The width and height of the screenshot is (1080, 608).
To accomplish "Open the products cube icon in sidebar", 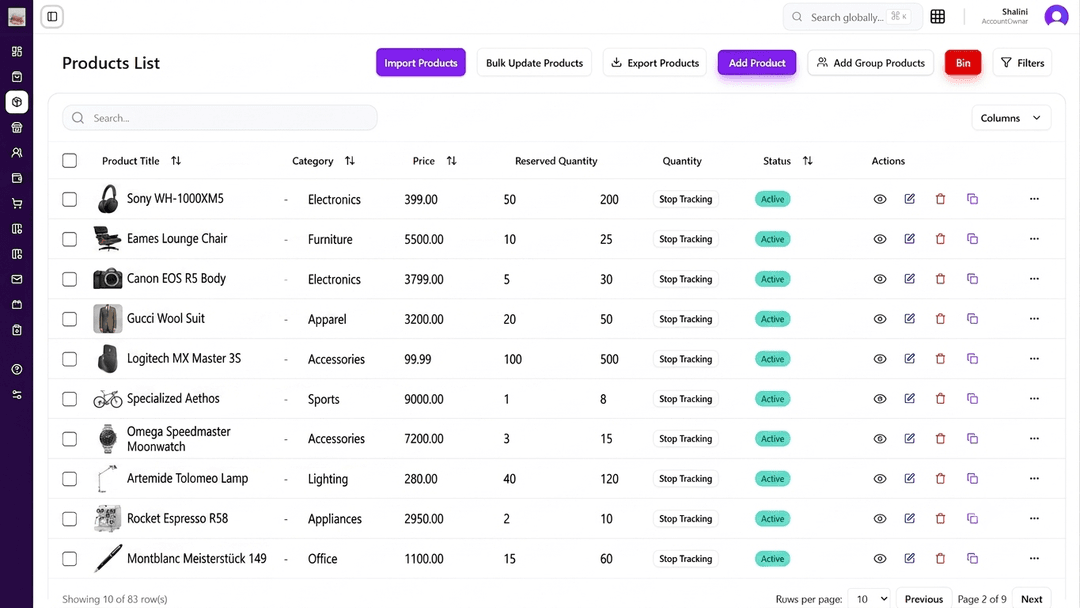I will pos(17,102).
